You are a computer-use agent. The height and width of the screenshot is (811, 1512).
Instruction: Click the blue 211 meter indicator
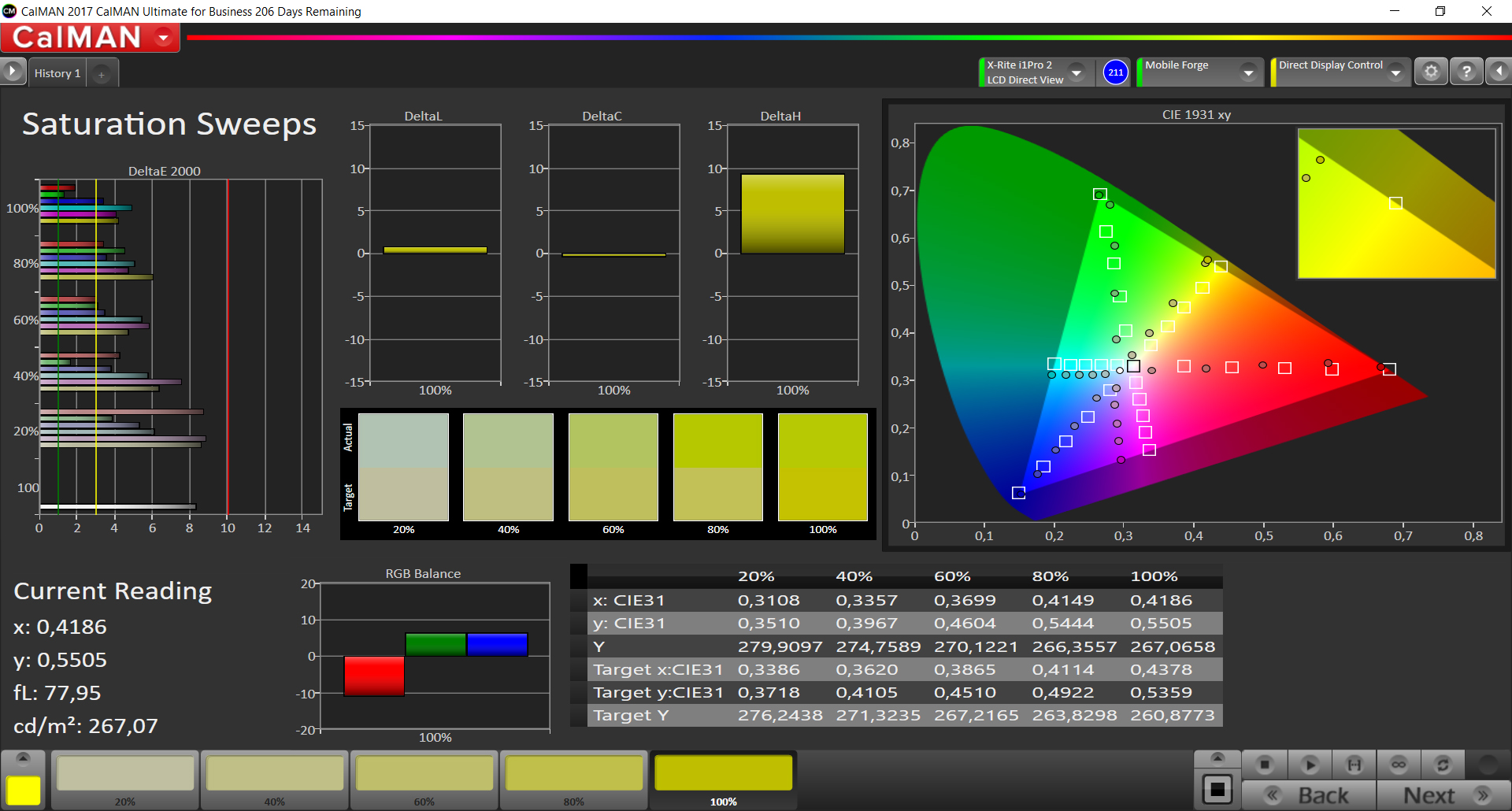[x=1116, y=72]
